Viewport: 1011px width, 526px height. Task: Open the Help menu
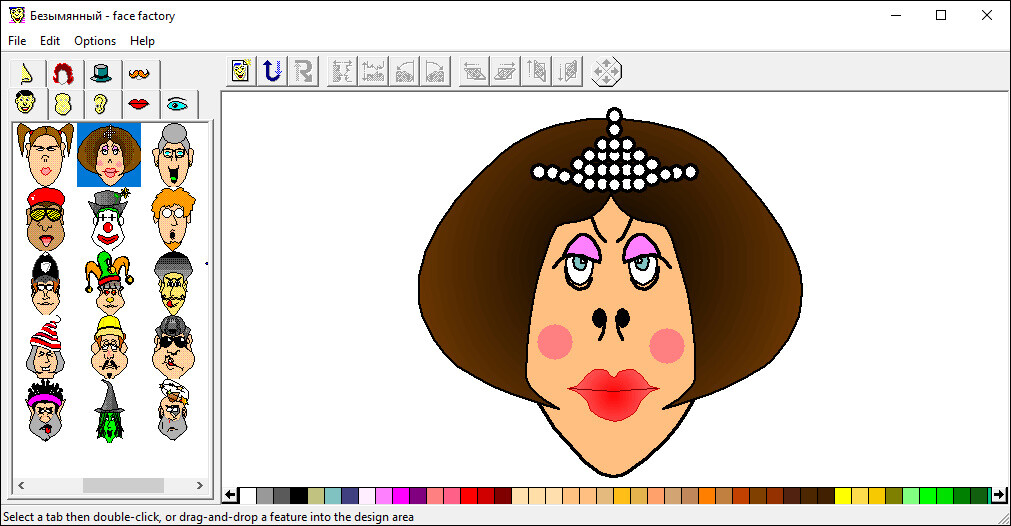[142, 41]
